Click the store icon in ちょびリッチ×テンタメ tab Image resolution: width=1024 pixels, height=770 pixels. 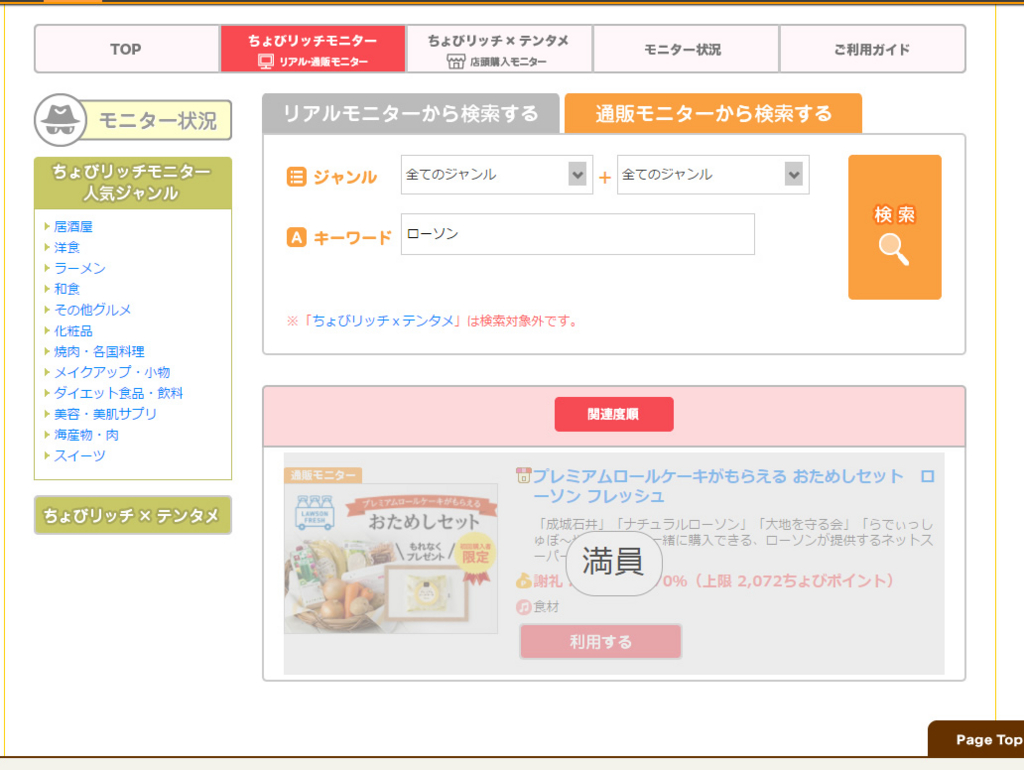point(456,61)
